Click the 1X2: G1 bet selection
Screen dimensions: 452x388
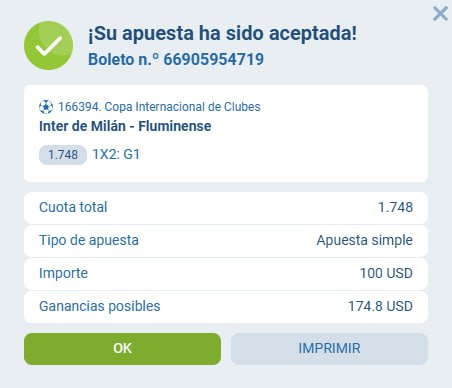[116, 154]
